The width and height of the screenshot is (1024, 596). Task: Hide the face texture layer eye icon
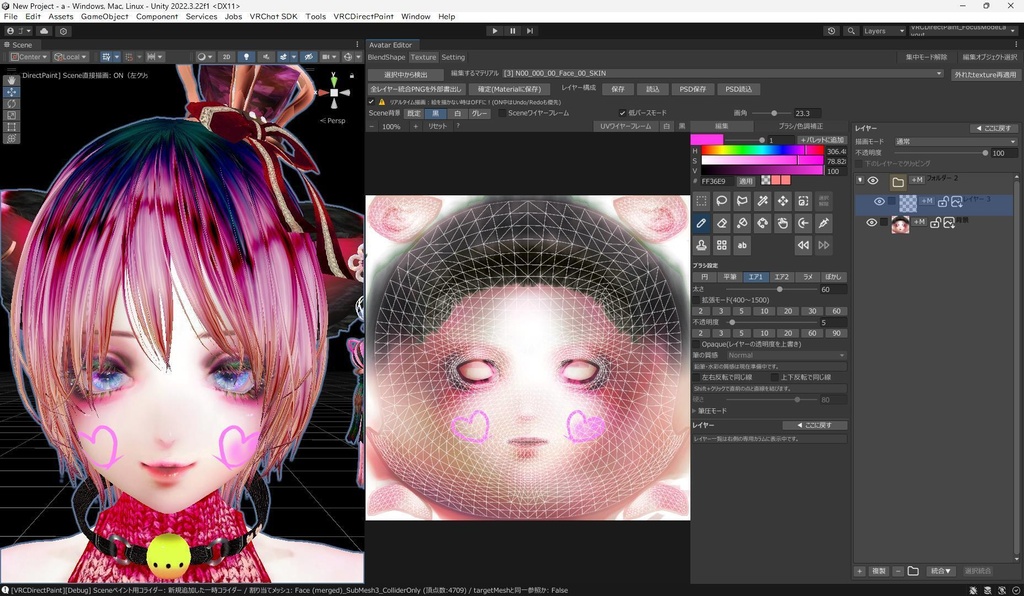(871, 223)
